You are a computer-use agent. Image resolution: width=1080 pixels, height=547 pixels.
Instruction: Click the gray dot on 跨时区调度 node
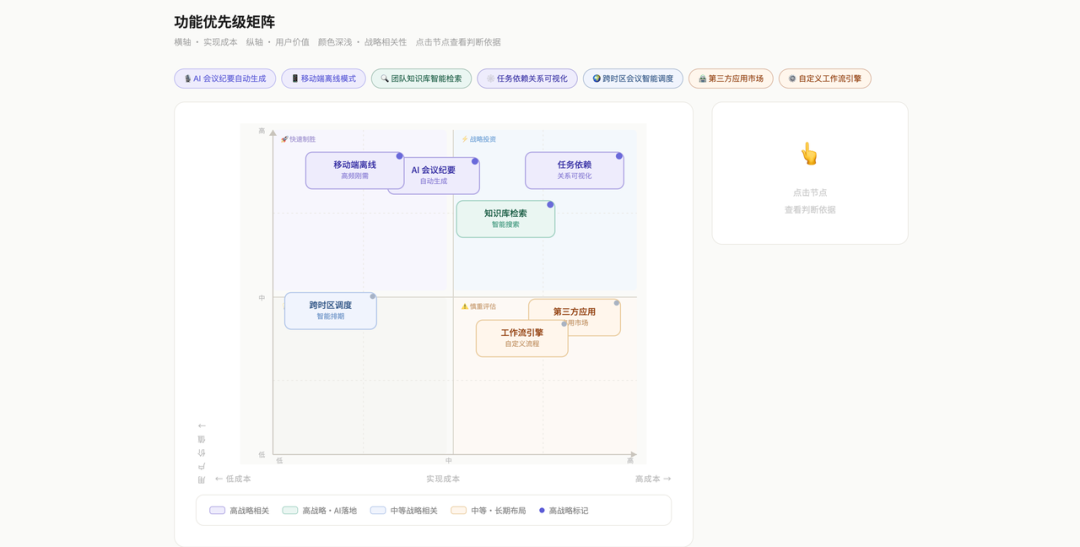[373, 296]
